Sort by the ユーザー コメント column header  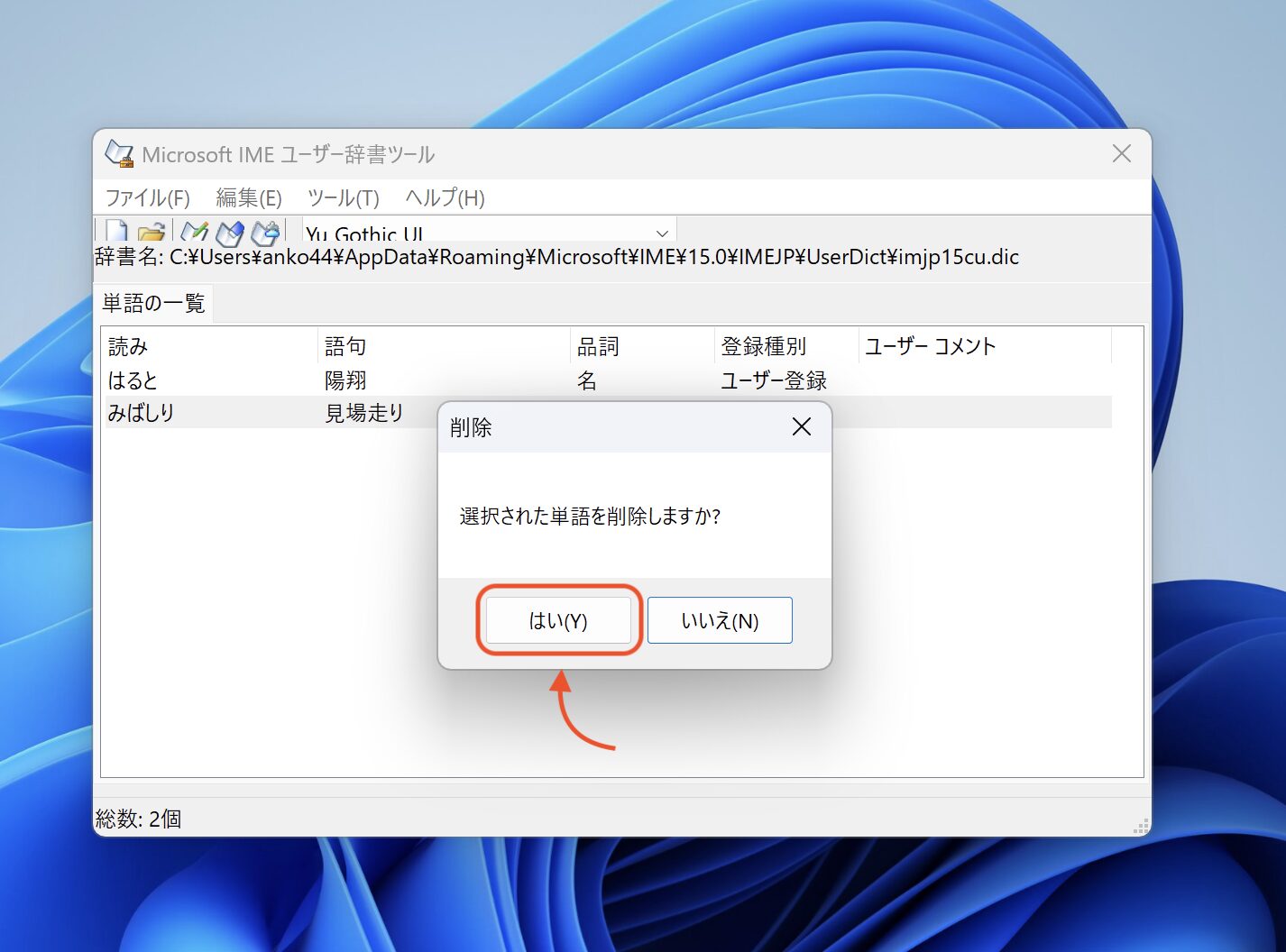coord(986,346)
